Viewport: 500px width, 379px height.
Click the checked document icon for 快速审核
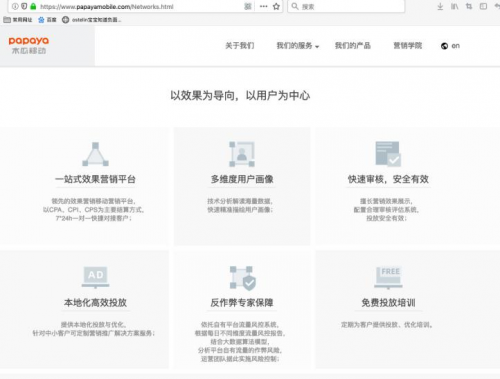point(388,154)
